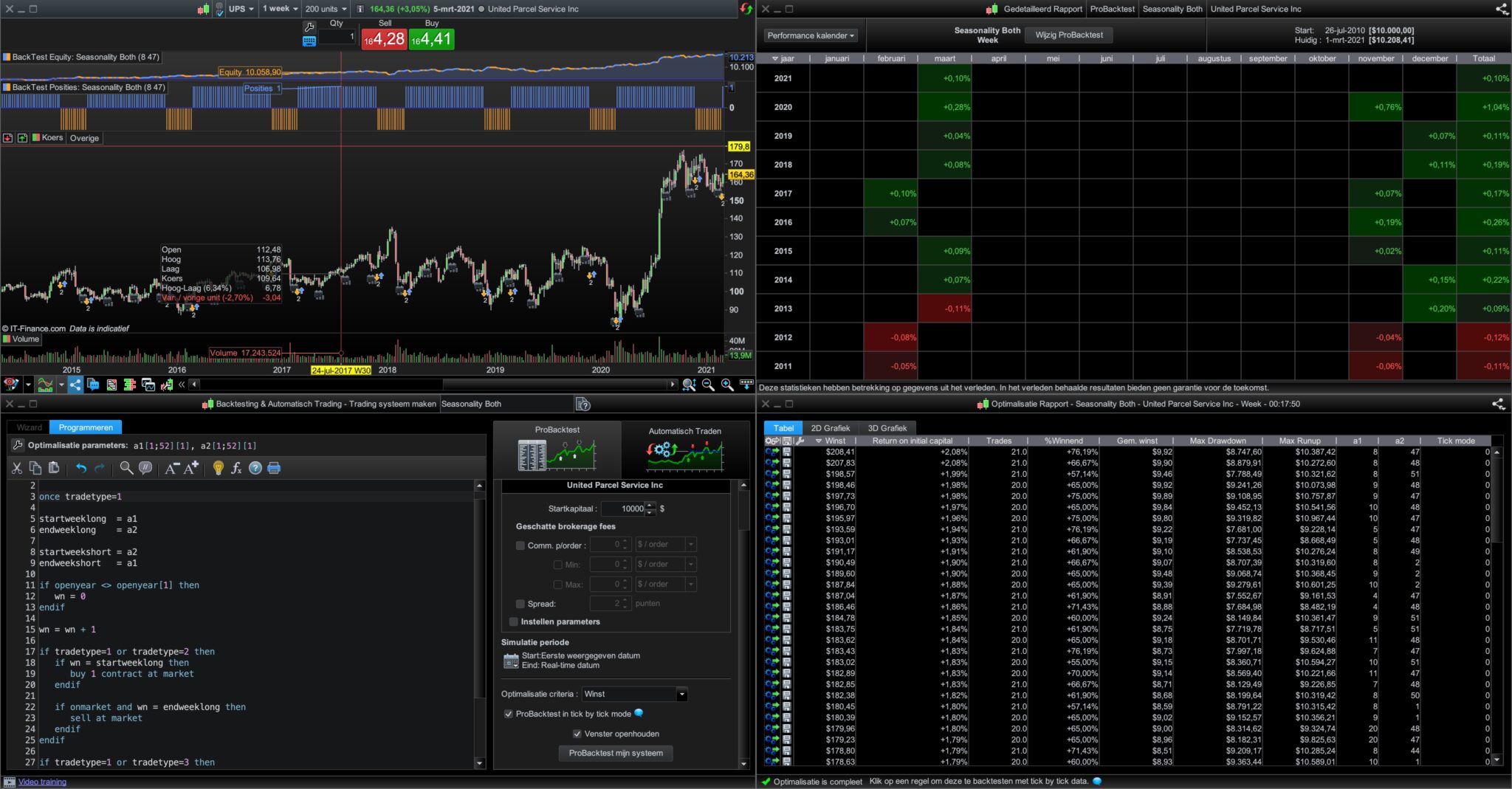The width and height of the screenshot is (1512, 789).
Task: Click the redo arrow in code editor
Action: 100,468
